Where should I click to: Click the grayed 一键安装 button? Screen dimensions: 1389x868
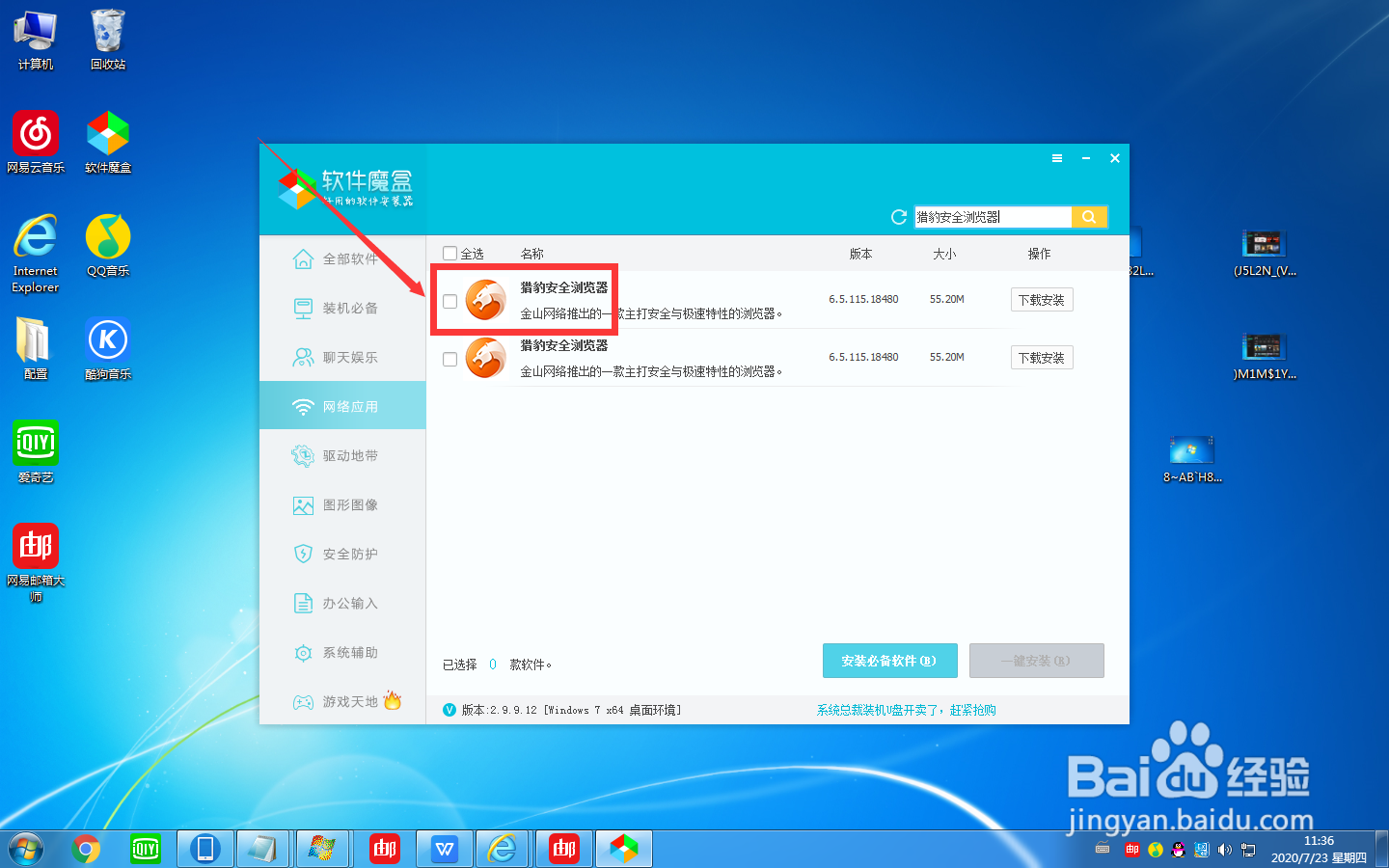tap(1036, 661)
